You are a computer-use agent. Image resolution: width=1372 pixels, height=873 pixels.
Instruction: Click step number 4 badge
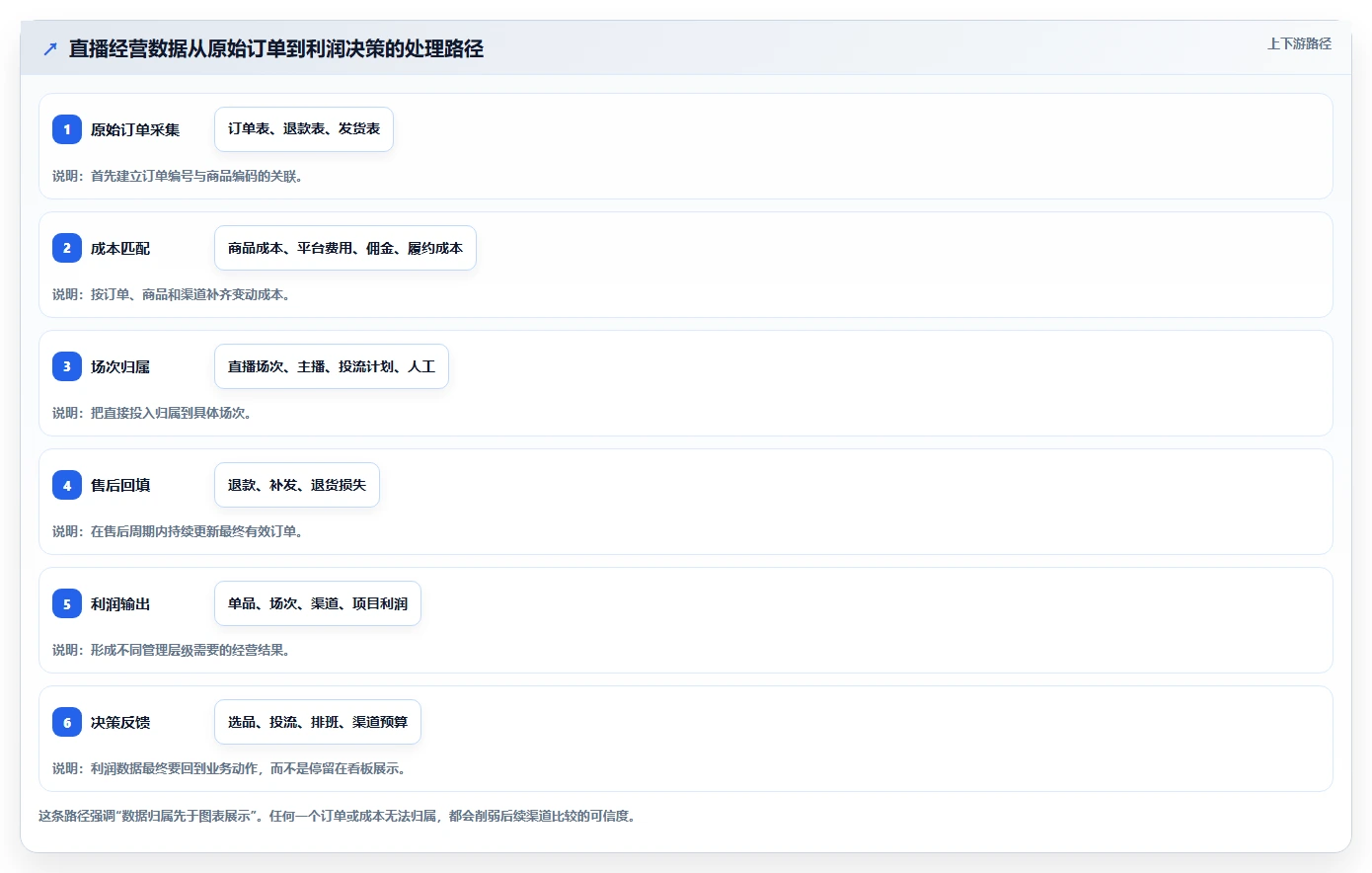click(67, 485)
